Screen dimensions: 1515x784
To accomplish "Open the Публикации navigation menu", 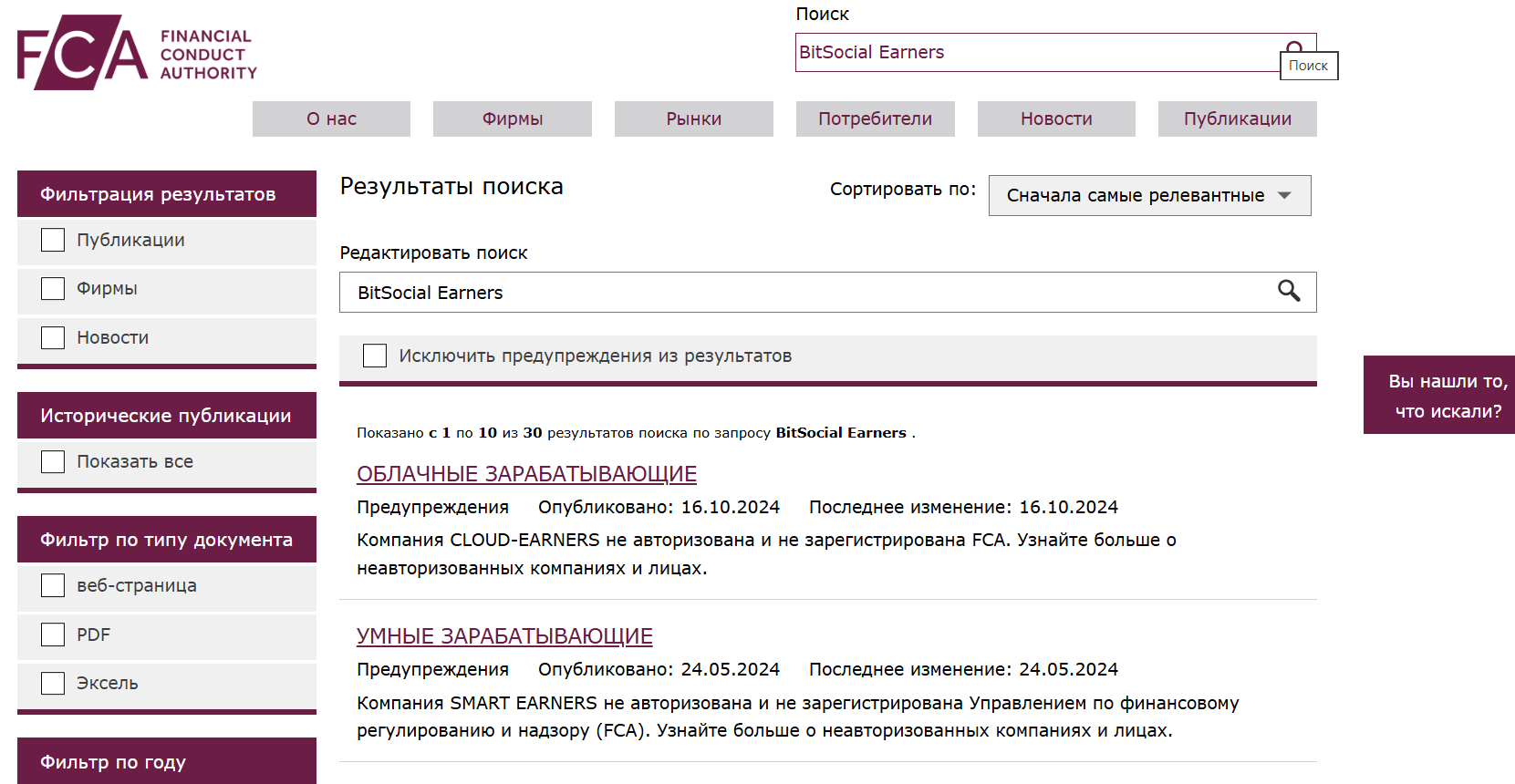I will pyautogui.click(x=1238, y=119).
